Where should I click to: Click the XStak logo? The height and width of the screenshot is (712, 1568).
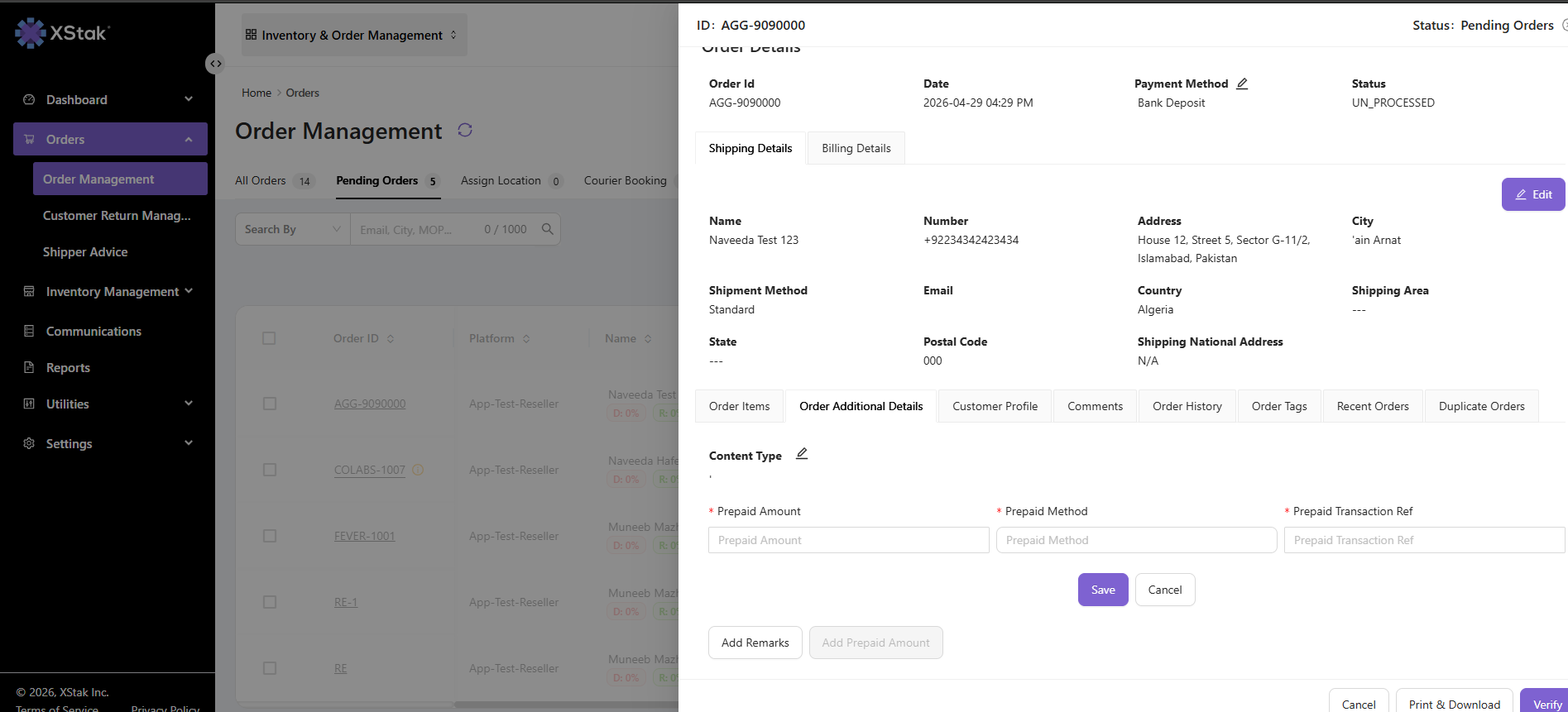pyautogui.click(x=63, y=33)
